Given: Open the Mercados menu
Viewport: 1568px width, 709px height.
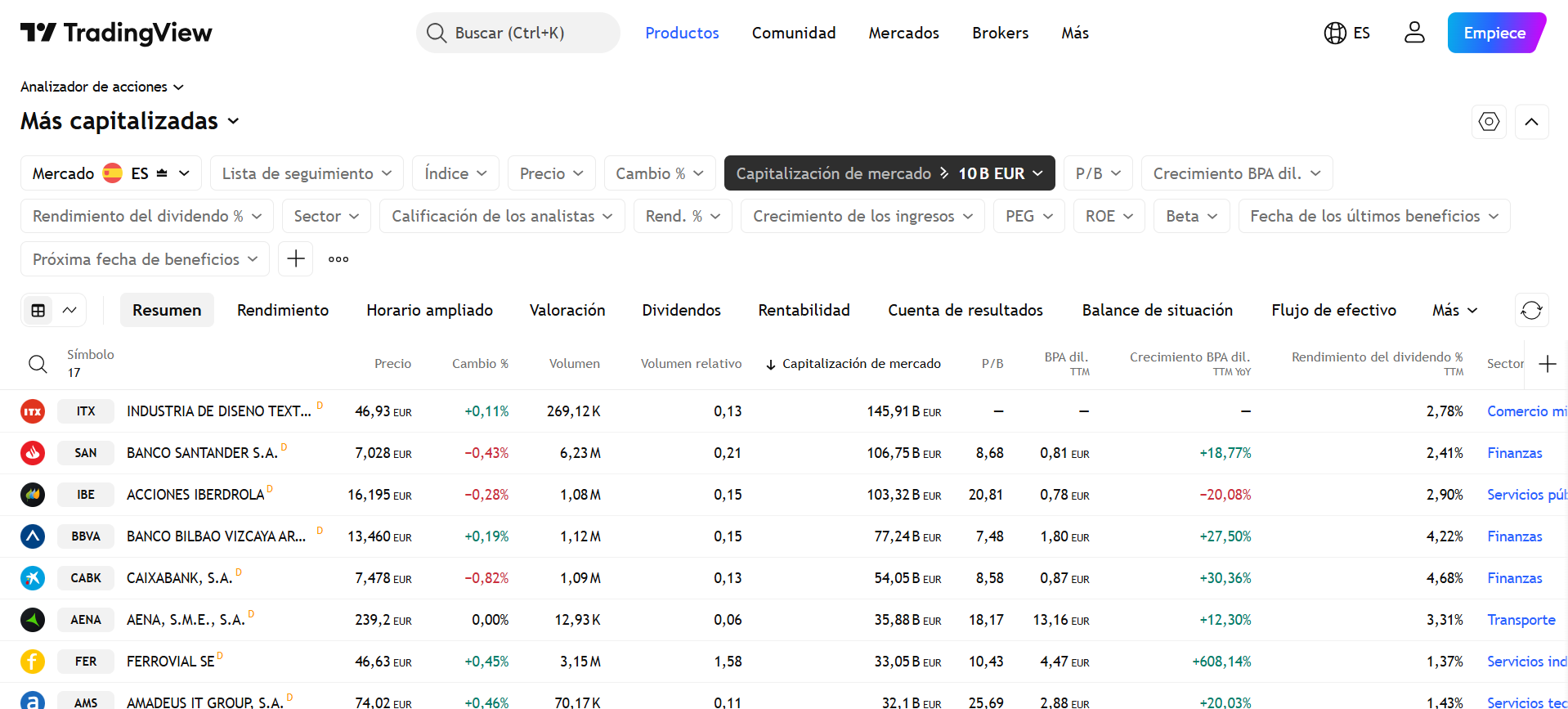Looking at the screenshot, I should coord(903,33).
